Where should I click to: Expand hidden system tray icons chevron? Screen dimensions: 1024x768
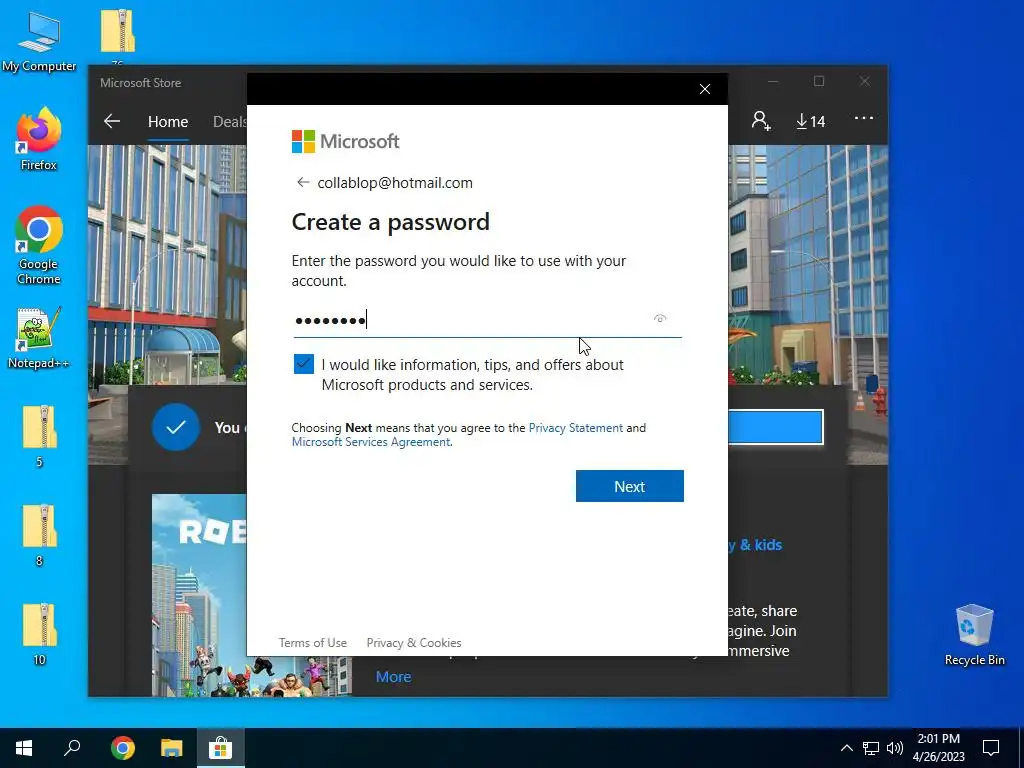click(x=846, y=748)
